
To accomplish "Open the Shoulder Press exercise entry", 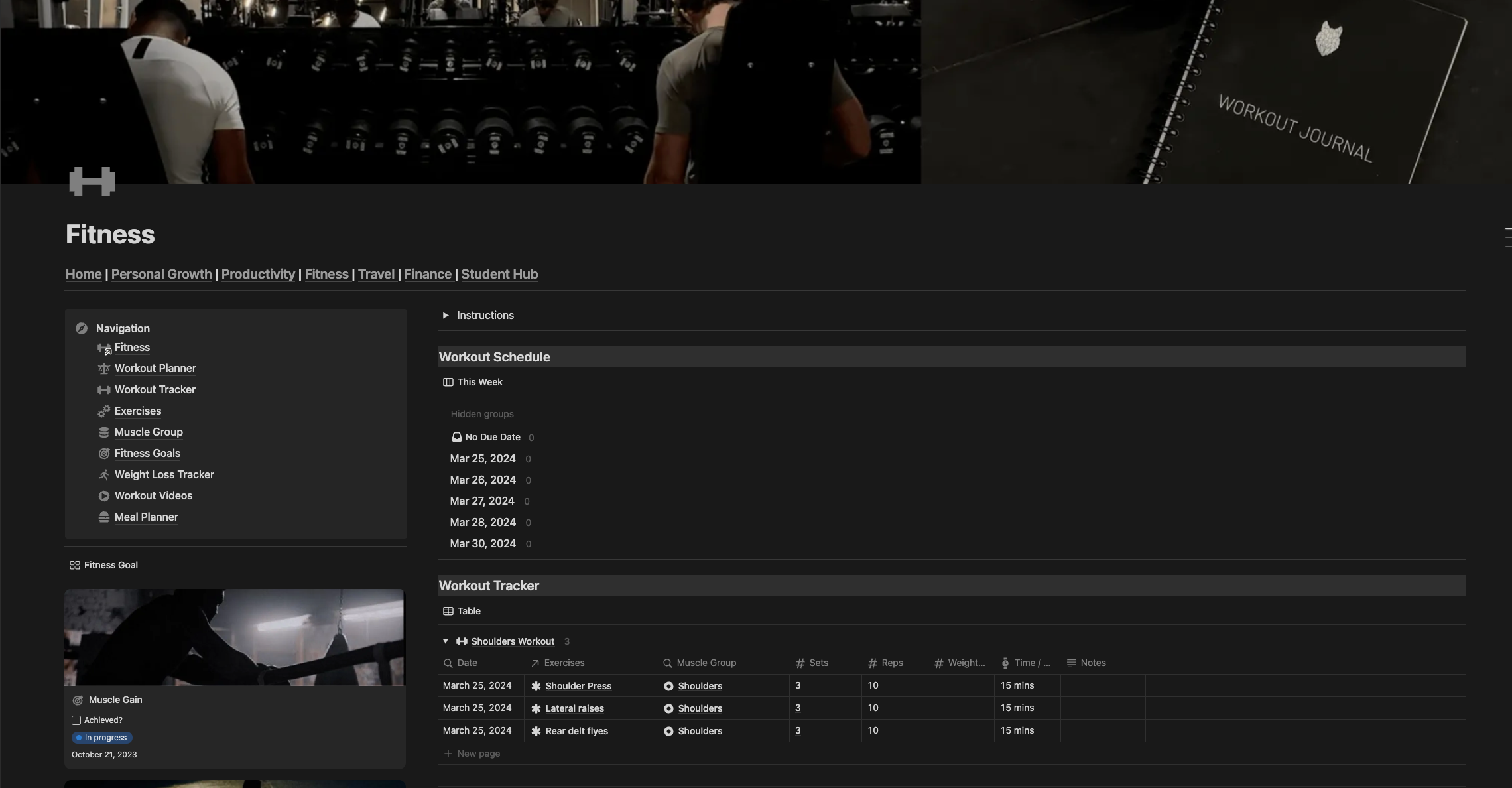I will click(x=578, y=686).
